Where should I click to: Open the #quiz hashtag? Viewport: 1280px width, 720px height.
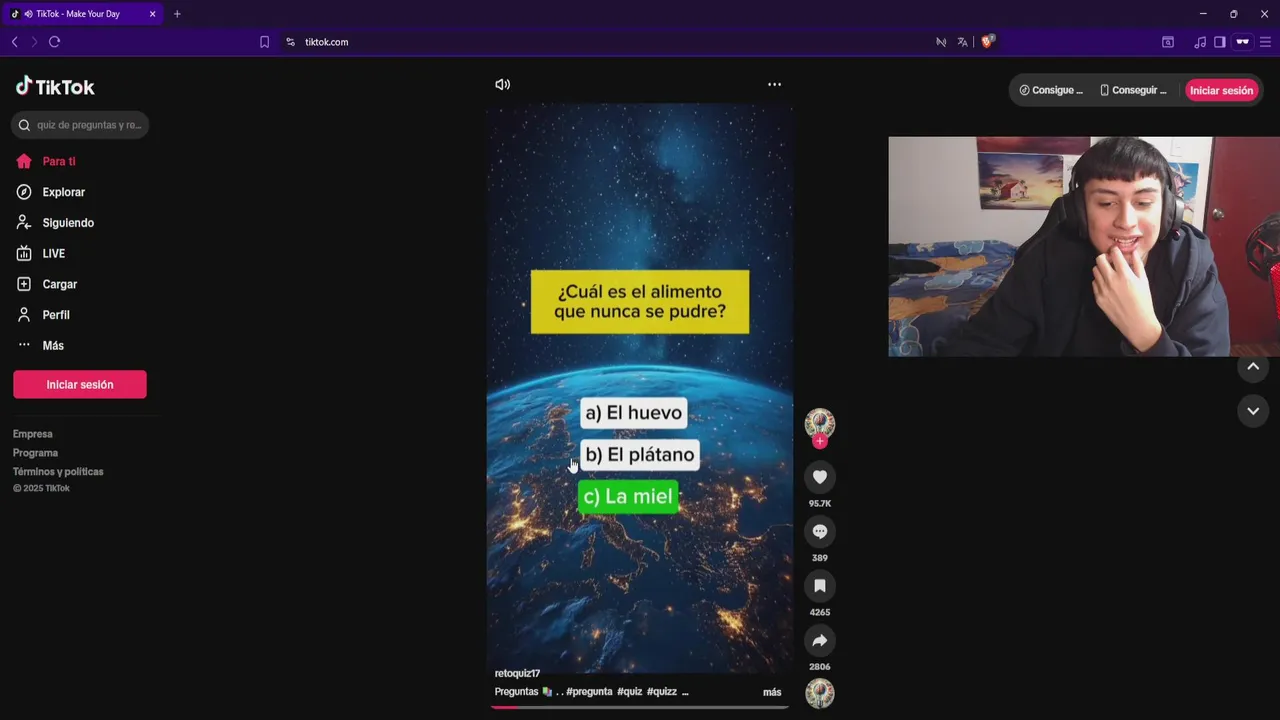coord(630,692)
